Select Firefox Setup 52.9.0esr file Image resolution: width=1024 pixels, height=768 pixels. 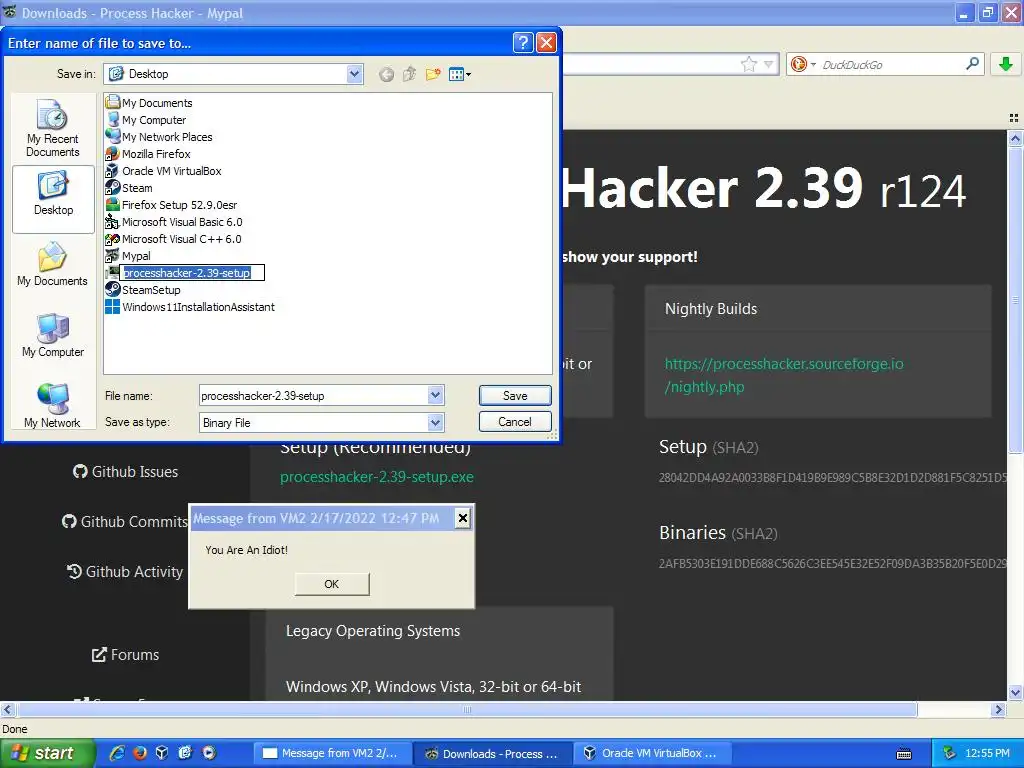pos(172,204)
